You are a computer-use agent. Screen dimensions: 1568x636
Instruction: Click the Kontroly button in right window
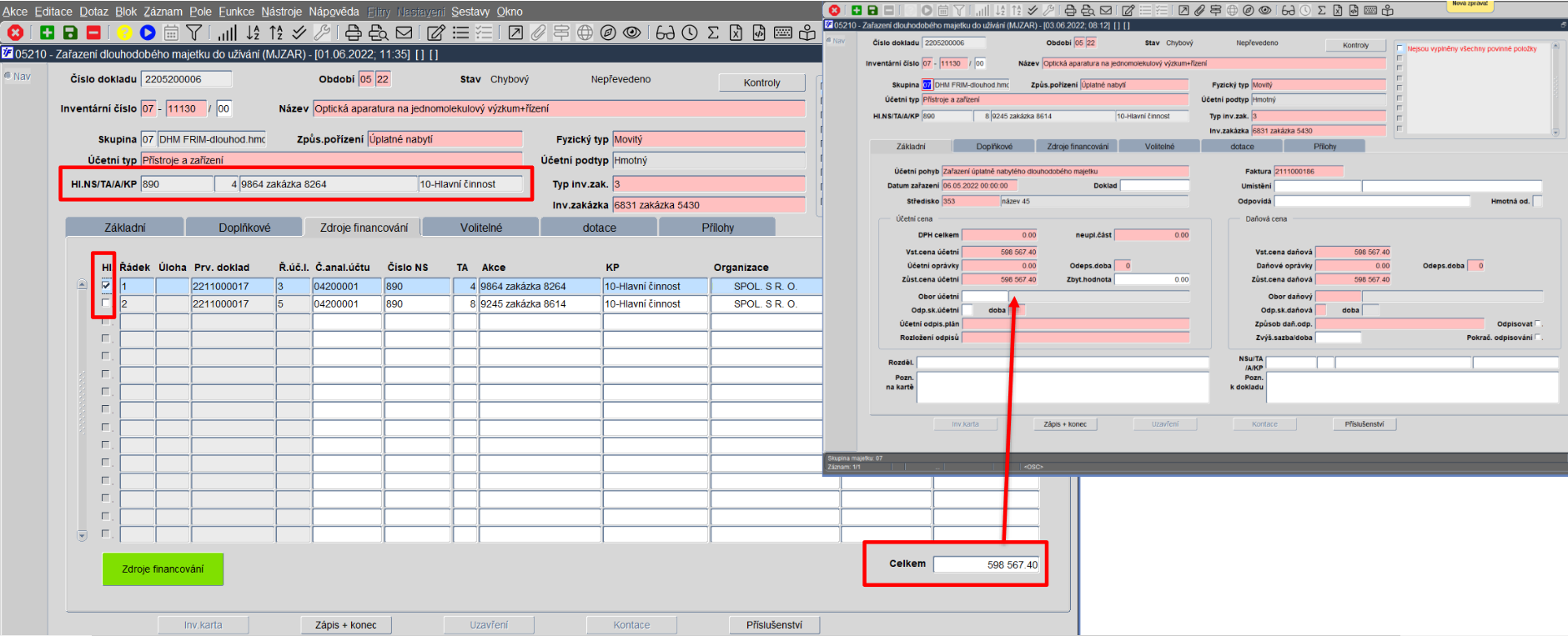[1355, 45]
